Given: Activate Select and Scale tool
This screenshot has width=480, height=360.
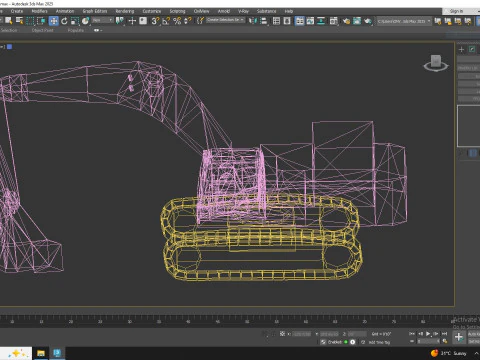Looking at the screenshot, I should (75, 21).
